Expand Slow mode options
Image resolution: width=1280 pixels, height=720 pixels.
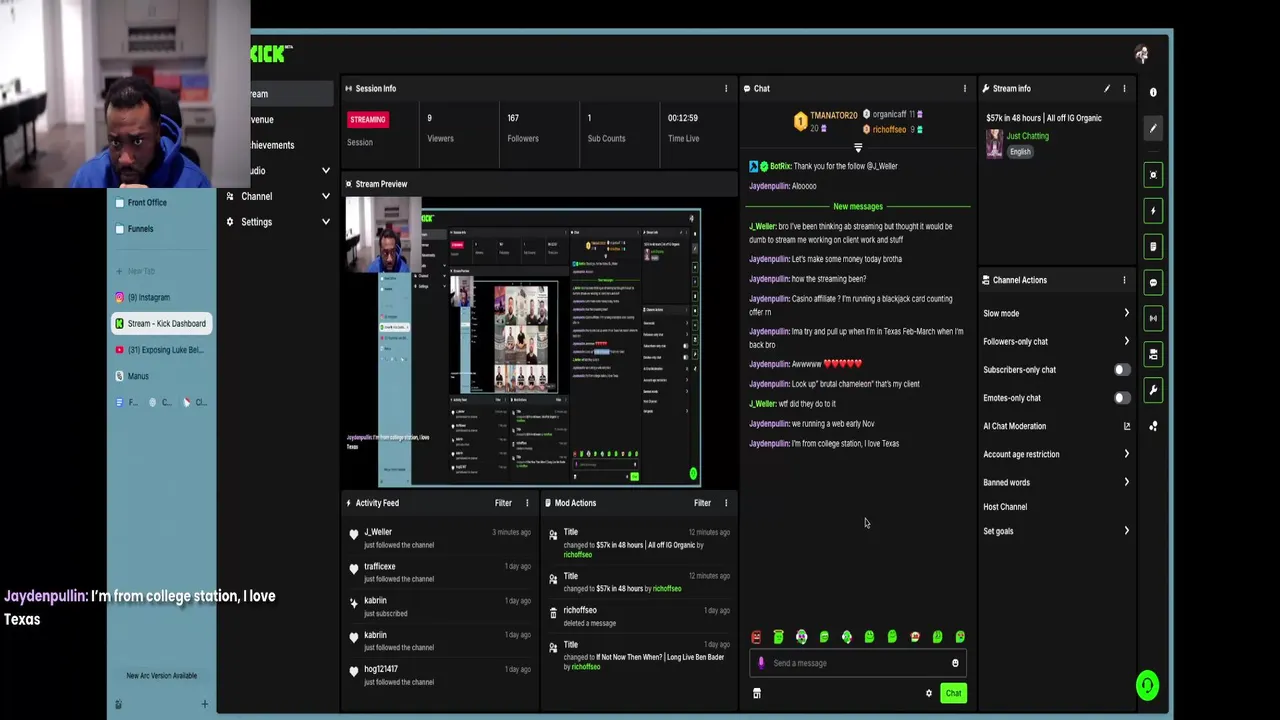pos(1126,313)
